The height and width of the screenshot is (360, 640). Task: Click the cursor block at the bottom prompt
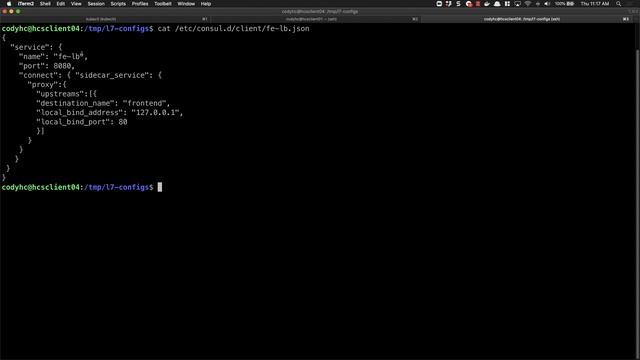(160, 187)
